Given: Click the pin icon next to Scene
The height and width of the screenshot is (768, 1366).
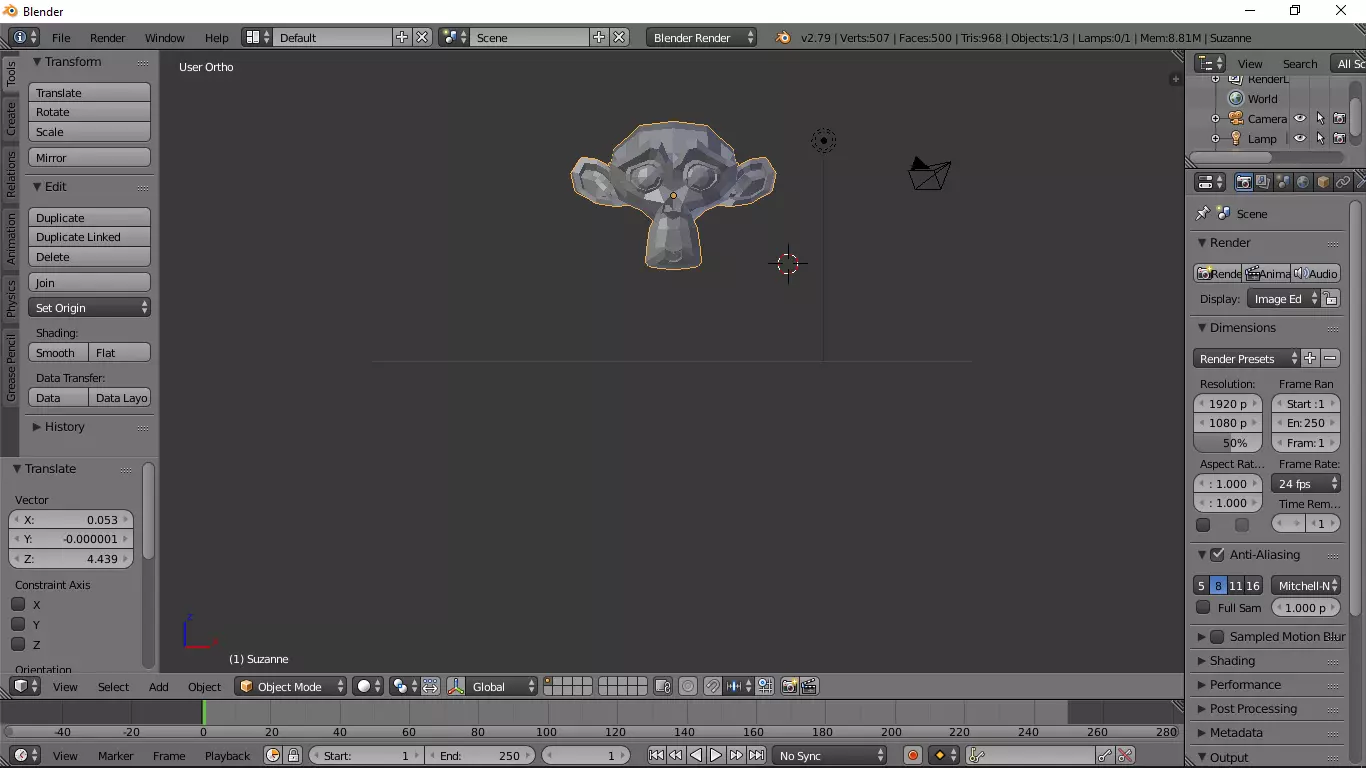Looking at the screenshot, I should point(1203,213).
